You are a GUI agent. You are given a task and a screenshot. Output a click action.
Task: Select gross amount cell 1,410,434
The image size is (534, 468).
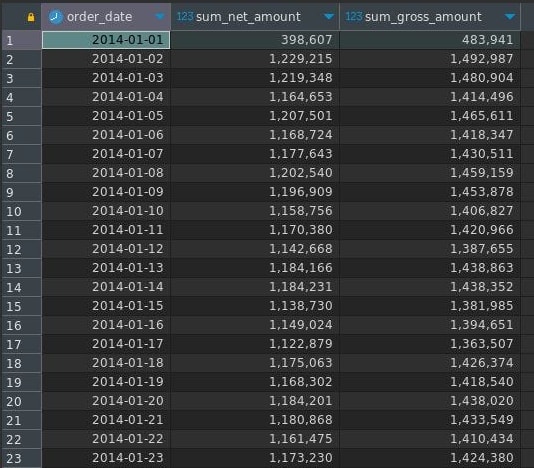coord(430,439)
